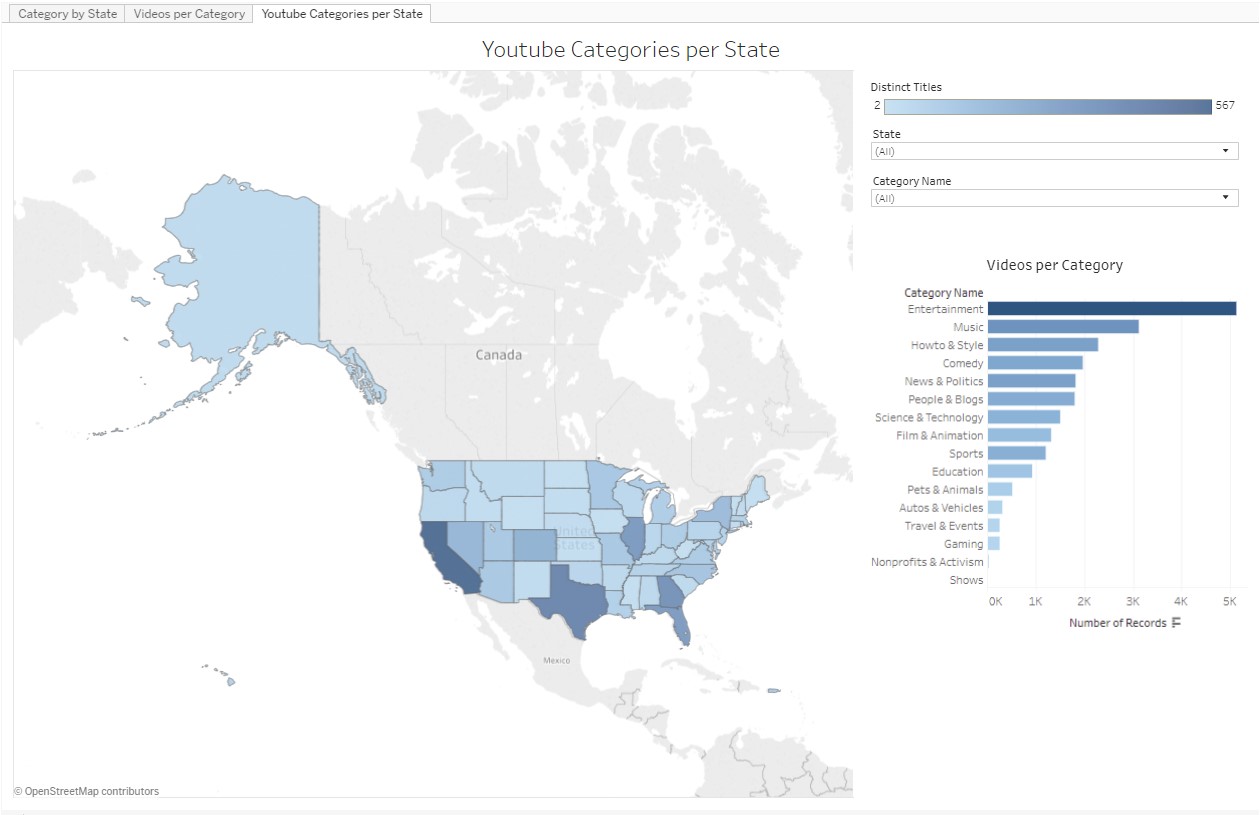1260x815 pixels.
Task: Open the Videos per Category tab
Action: (x=189, y=14)
